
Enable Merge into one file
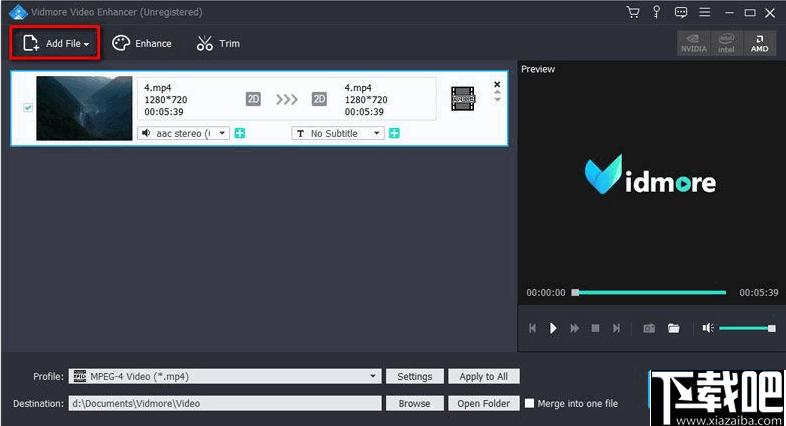529,403
